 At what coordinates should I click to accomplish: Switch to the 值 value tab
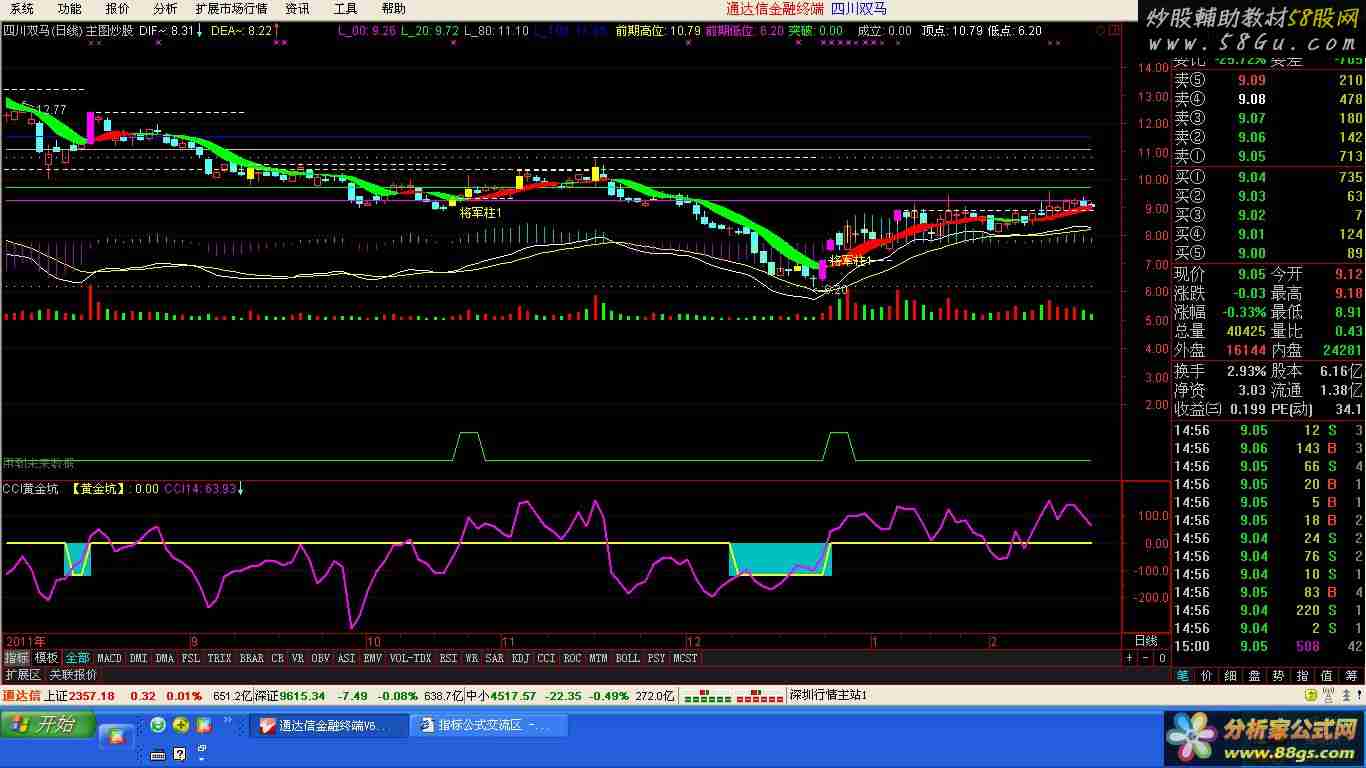tap(1326, 676)
